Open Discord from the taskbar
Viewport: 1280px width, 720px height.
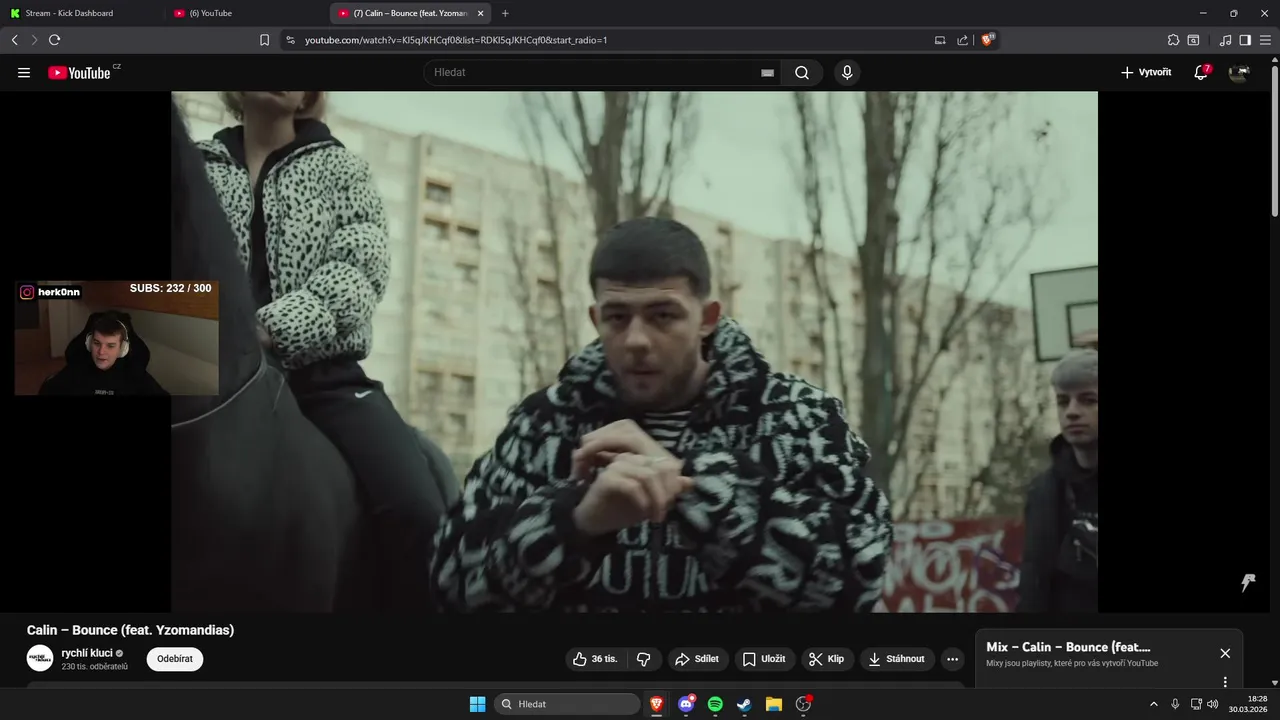[686, 704]
